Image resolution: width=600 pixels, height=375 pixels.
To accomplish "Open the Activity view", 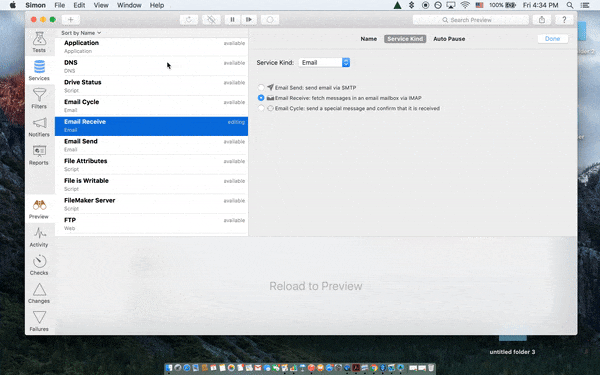I will (39, 237).
